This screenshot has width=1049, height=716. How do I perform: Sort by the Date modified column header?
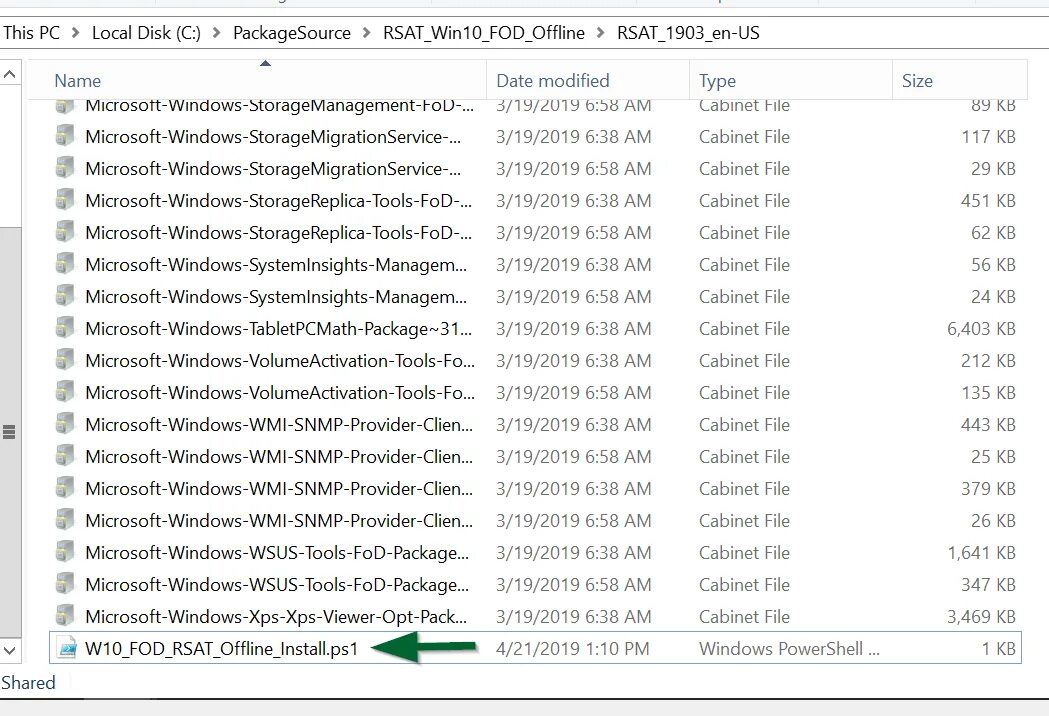pos(587,80)
